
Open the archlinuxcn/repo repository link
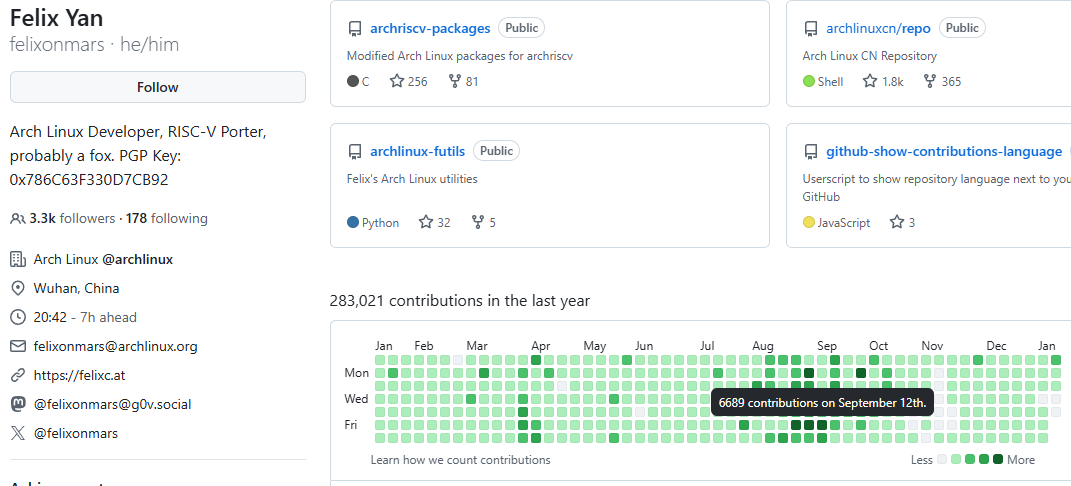click(x=878, y=29)
